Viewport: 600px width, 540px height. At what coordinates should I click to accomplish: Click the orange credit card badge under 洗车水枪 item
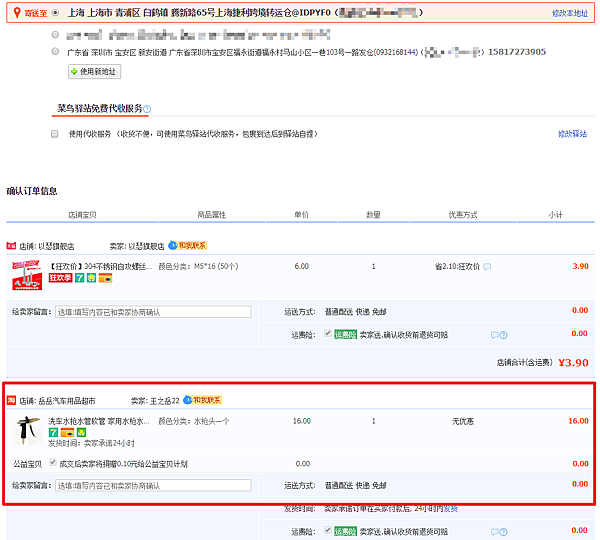click(67, 432)
